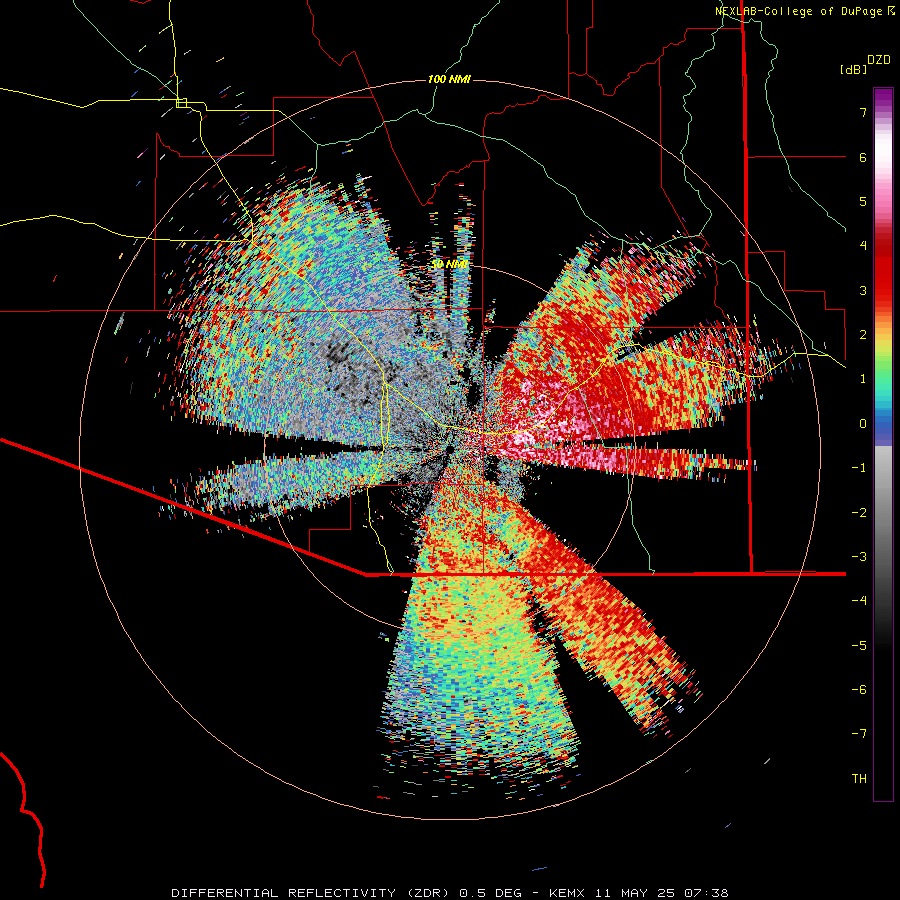Click the NEXLAB-College of DuPage watermark text
The width and height of the screenshot is (900, 900).
[x=804, y=11]
